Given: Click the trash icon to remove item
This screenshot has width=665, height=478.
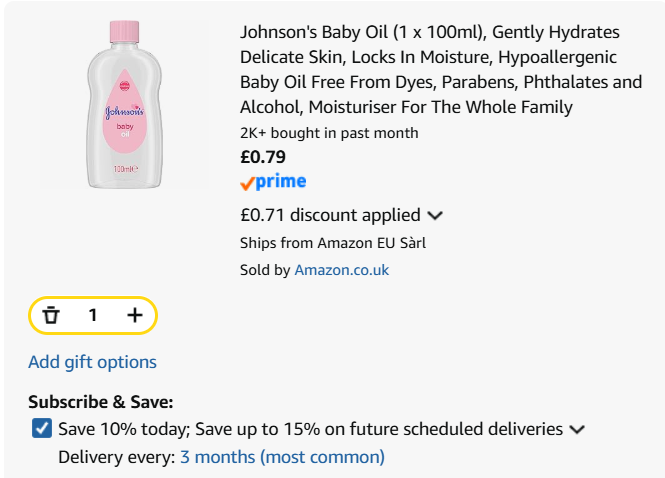Looking at the screenshot, I should coord(51,316).
